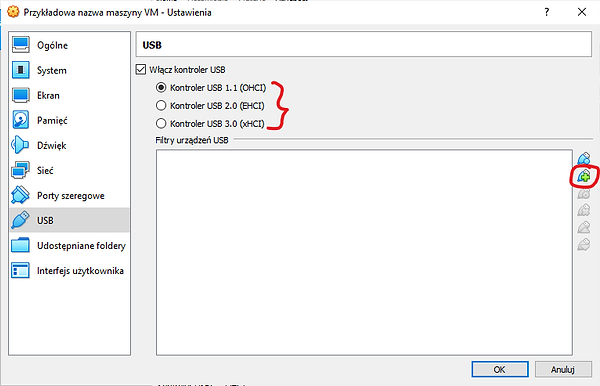Toggle the Włącz kontroler USB checkbox
Viewport: 600px width, 386px height.
(x=141, y=70)
